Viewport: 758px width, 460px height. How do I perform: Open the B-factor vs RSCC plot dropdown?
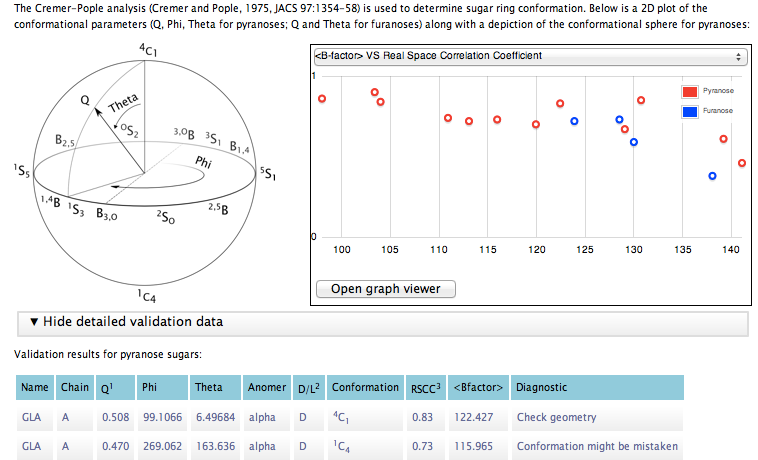click(x=529, y=56)
